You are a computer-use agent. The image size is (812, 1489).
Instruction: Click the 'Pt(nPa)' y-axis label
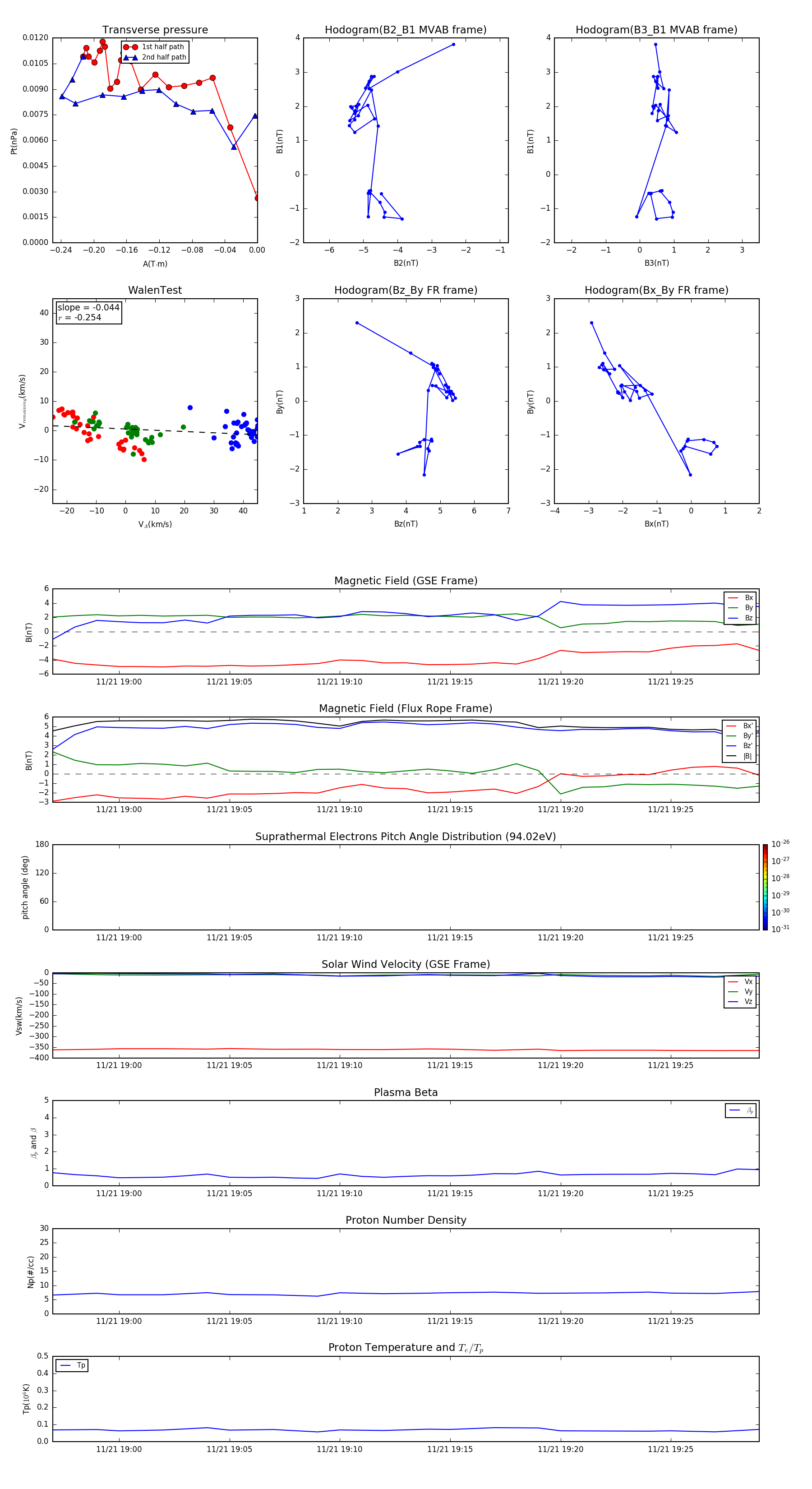click(x=14, y=141)
